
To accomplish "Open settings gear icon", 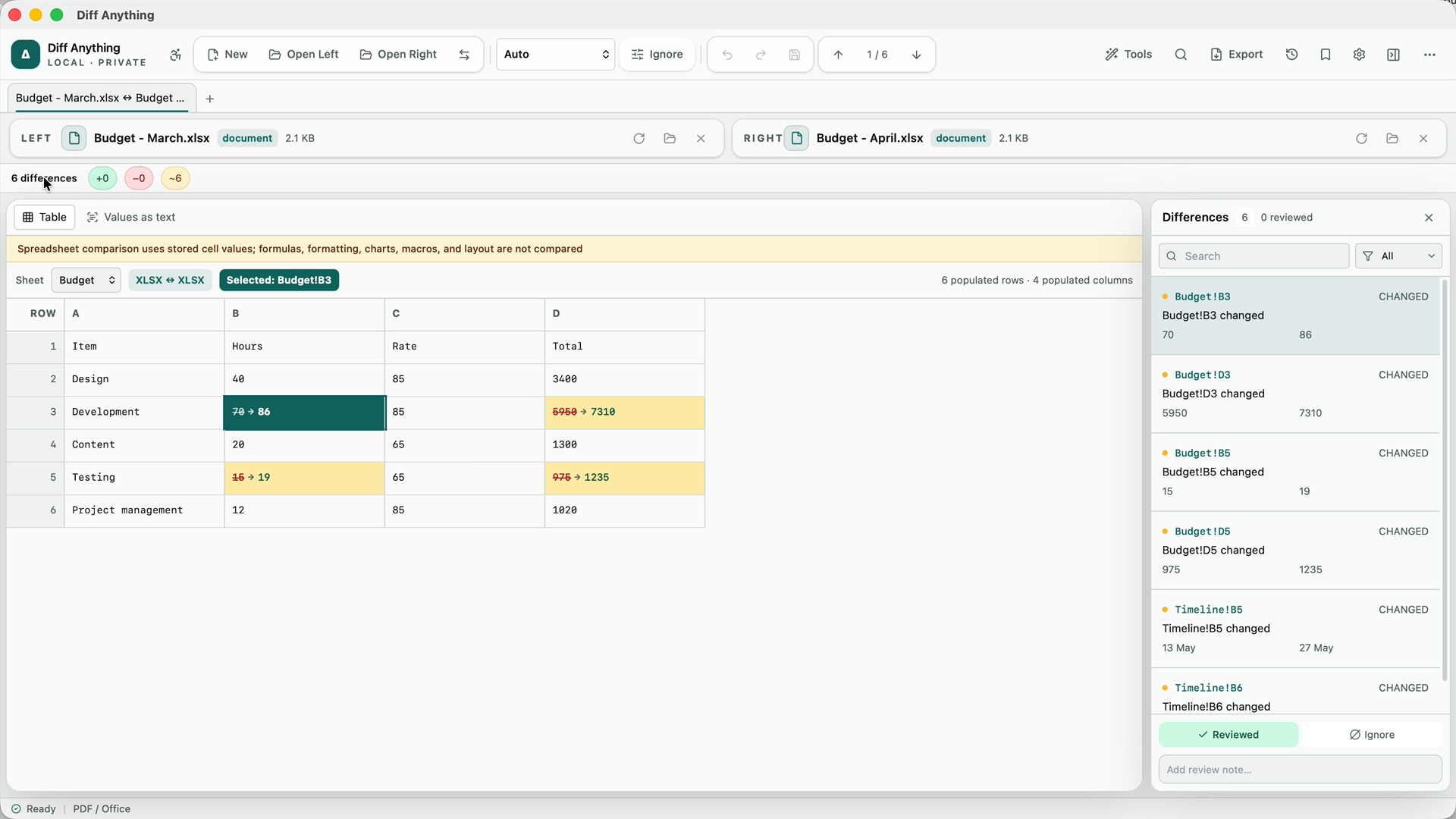I will (x=1359, y=55).
